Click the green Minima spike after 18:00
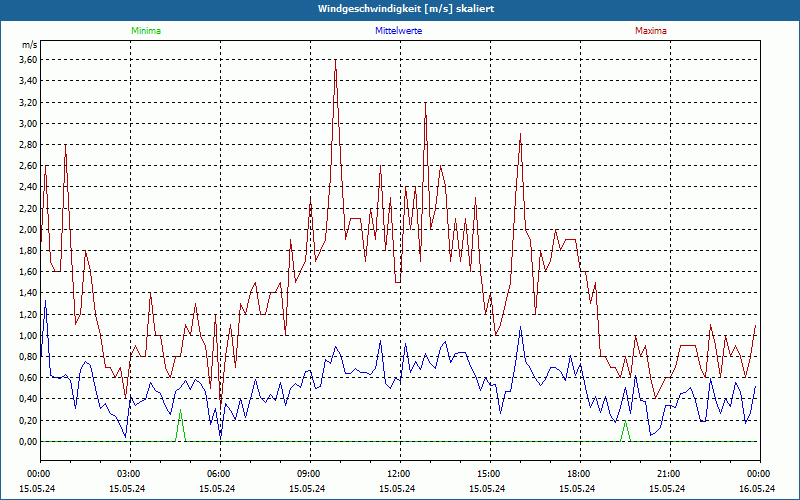800x500 pixels. [x=626, y=430]
